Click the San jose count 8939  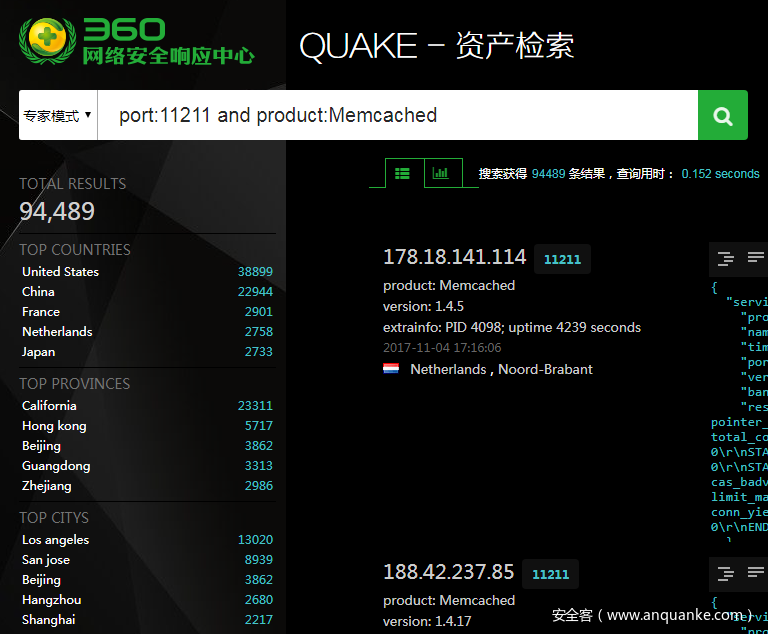[x=259, y=560]
